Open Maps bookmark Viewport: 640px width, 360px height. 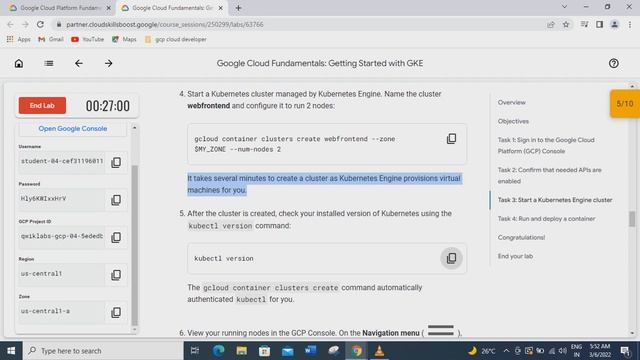124,39
